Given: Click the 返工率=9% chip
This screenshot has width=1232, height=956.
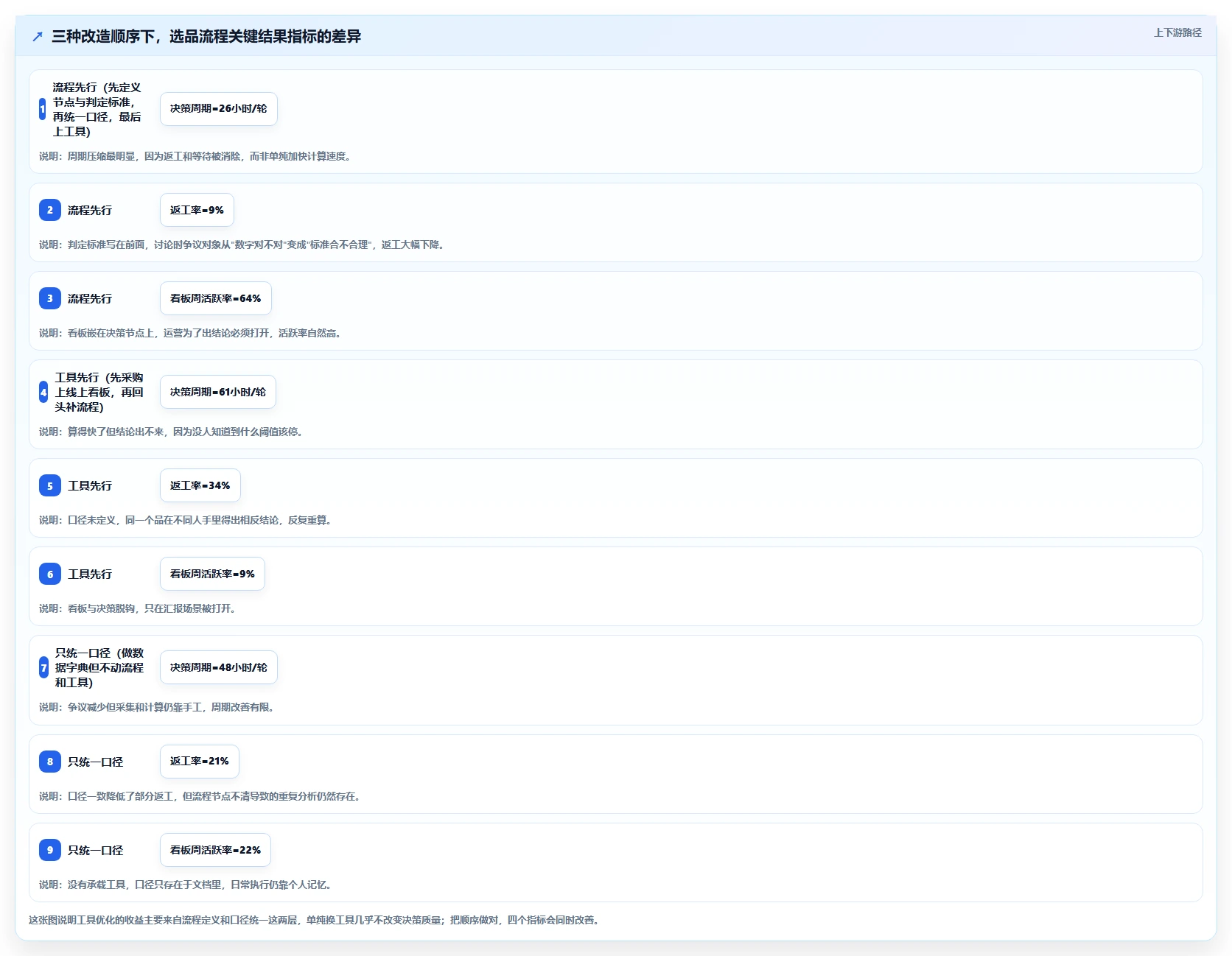Looking at the screenshot, I should (x=197, y=210).
